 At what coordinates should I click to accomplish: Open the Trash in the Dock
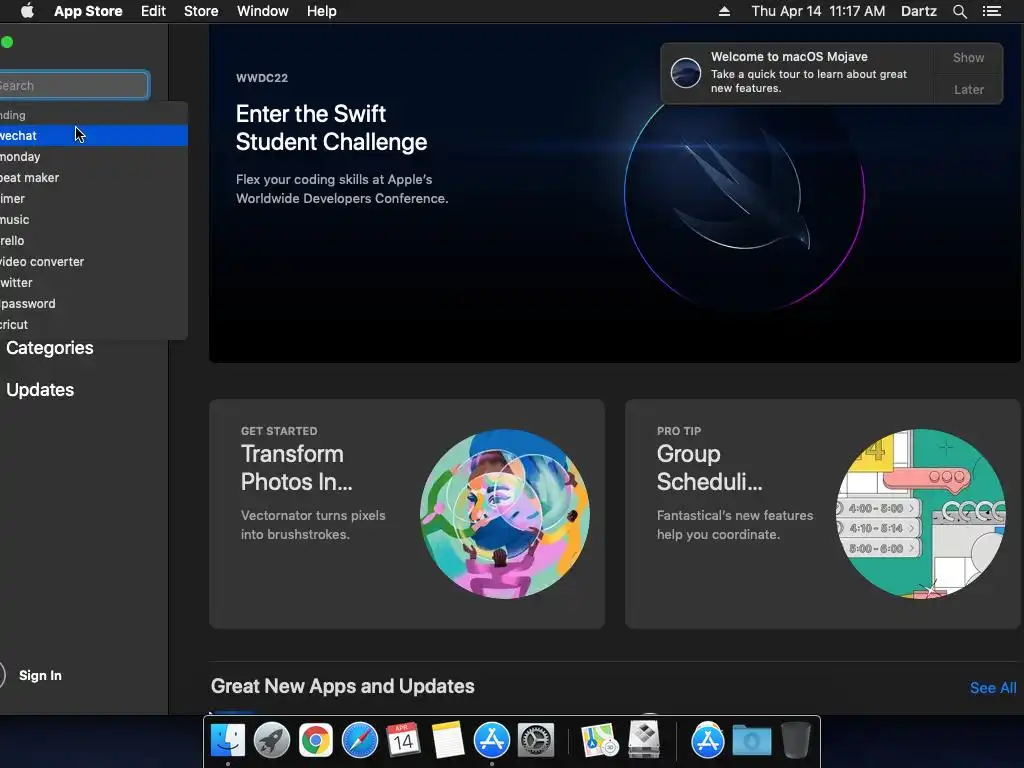[x=795, y=741]
